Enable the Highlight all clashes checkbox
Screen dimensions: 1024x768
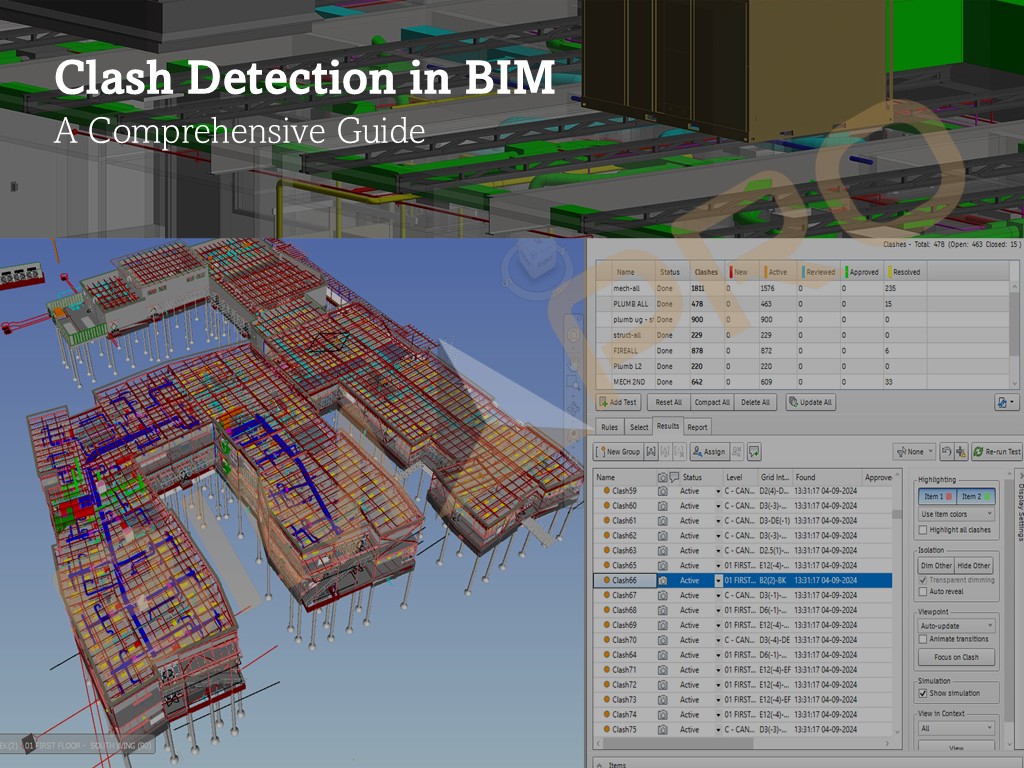coord(923,530)
